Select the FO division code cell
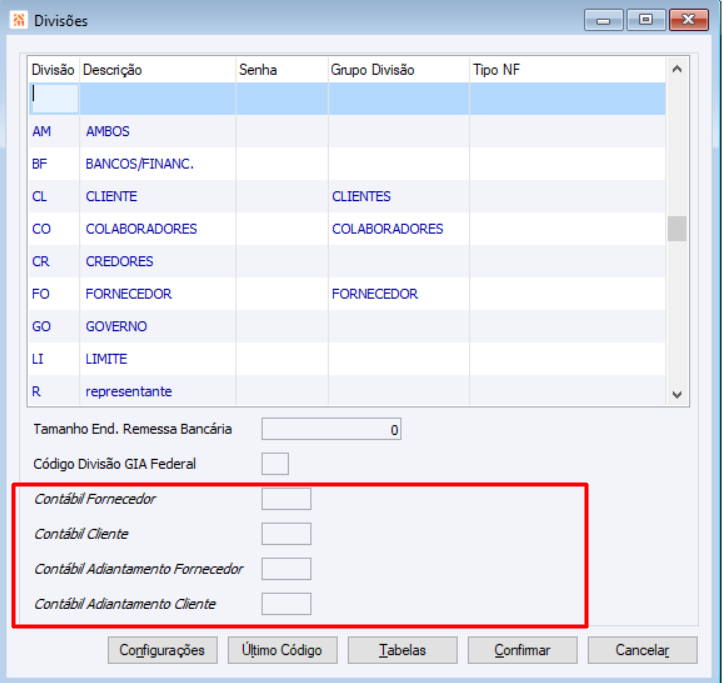The height and width of the screenshot is (683, 723). 54,294
